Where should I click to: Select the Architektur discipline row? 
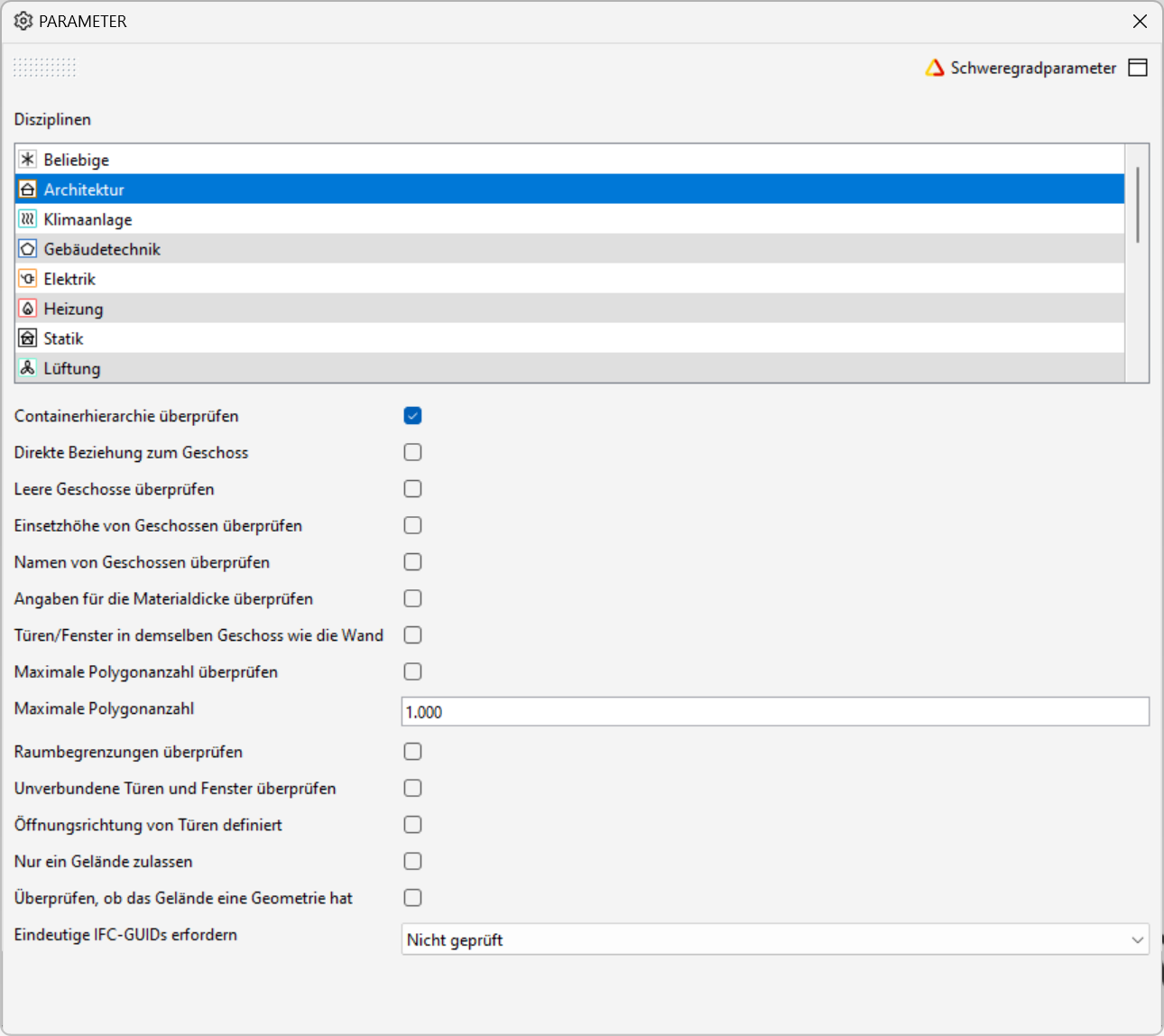(x=570, y=190)
